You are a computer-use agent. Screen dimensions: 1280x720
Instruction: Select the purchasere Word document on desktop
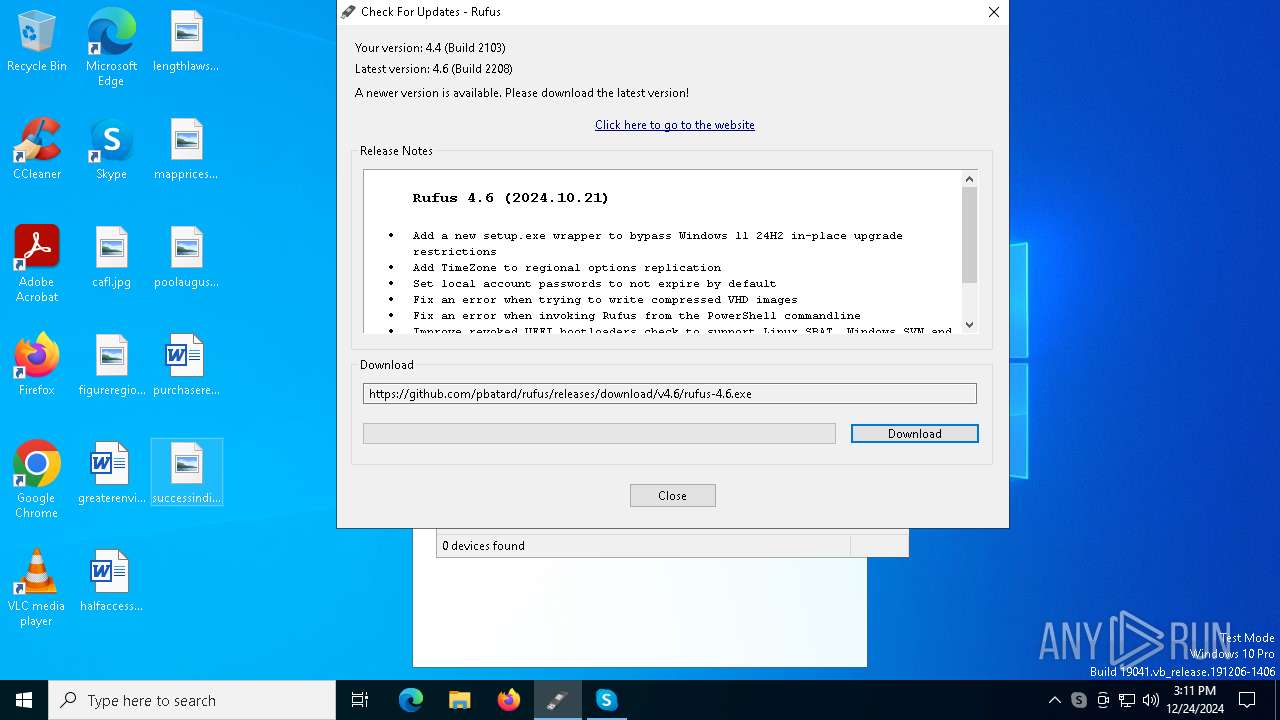(186, 366)
